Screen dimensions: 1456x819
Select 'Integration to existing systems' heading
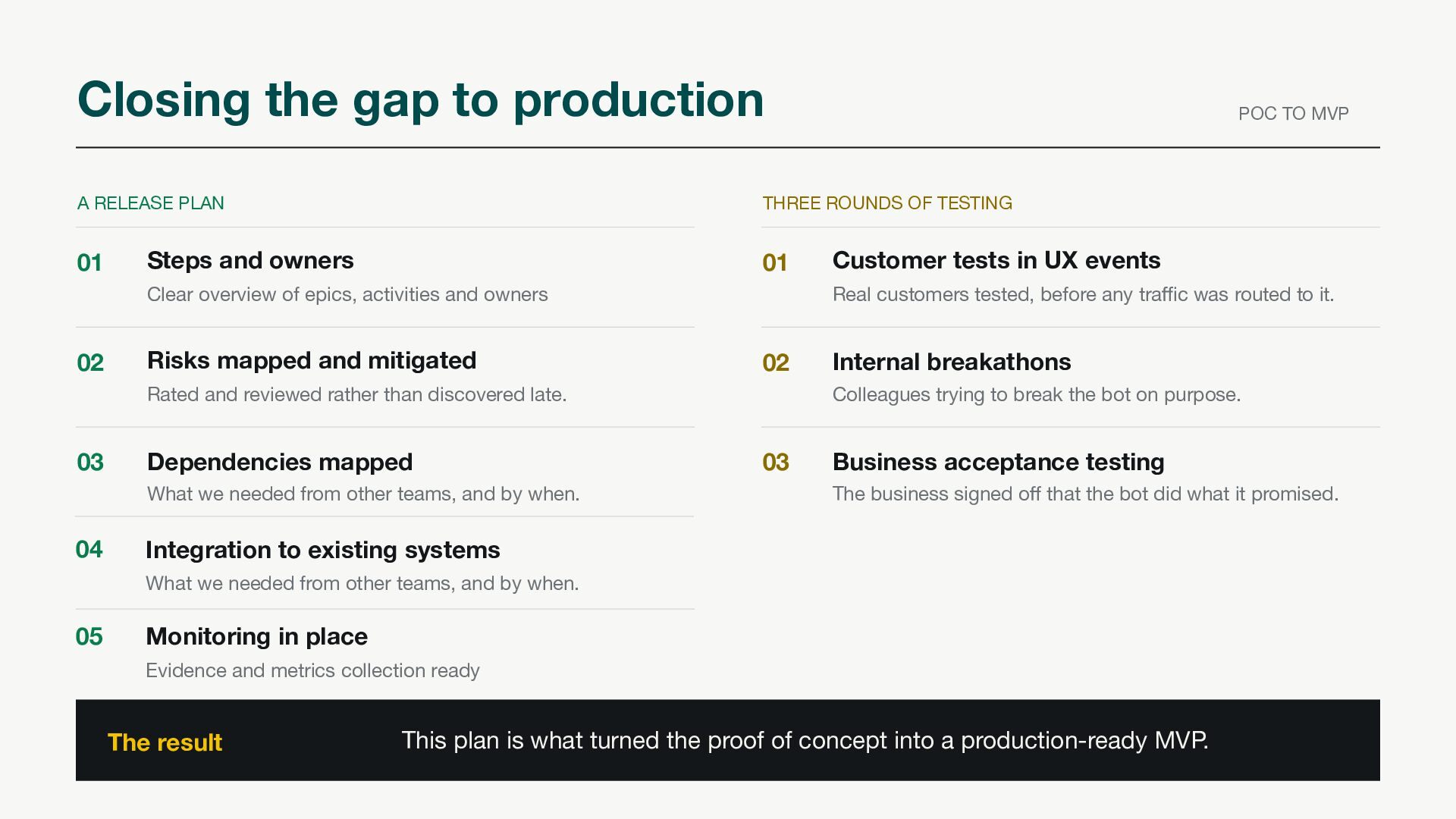323,550
